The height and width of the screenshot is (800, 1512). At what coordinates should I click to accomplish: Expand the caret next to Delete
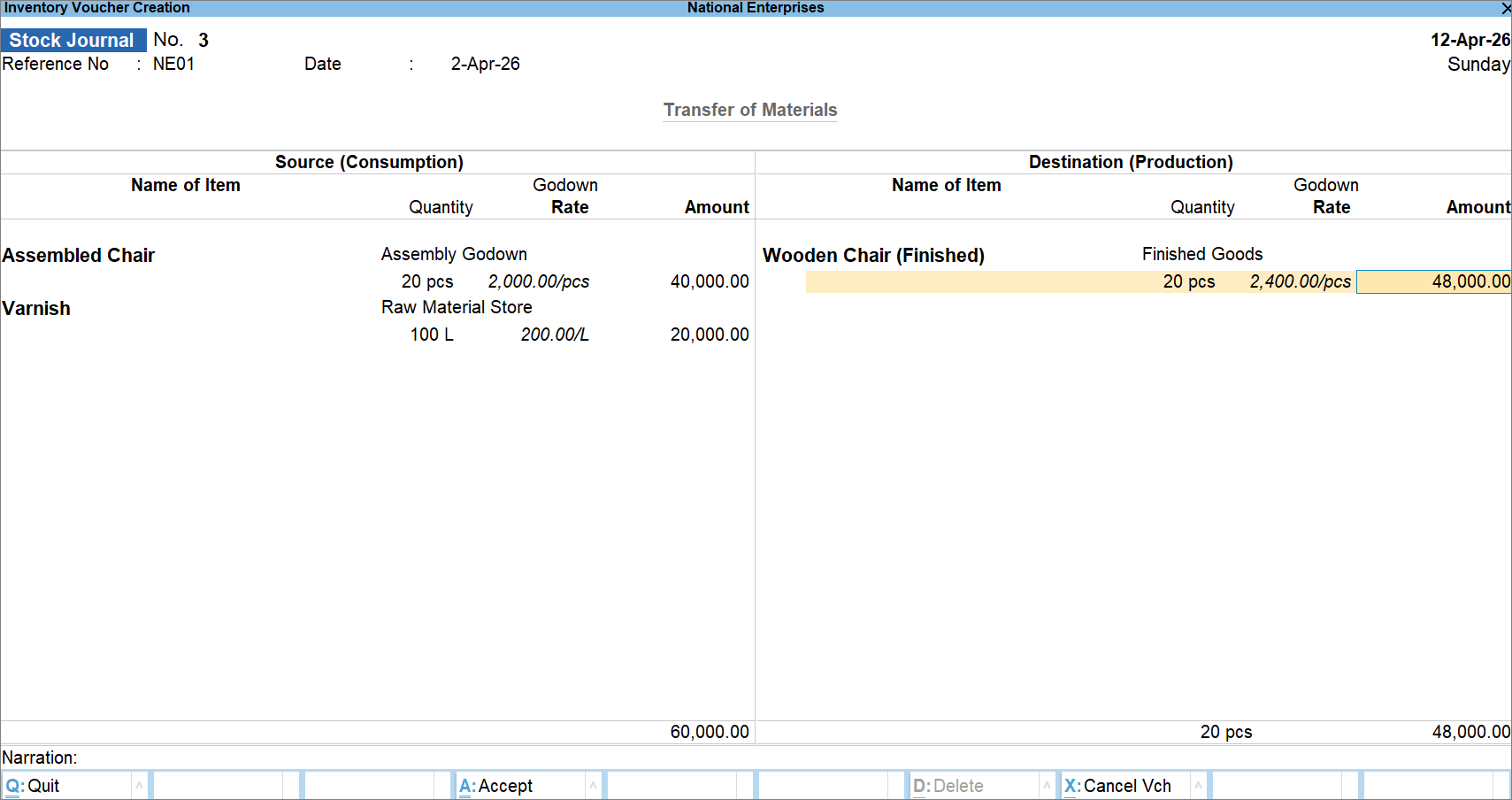1047,786
